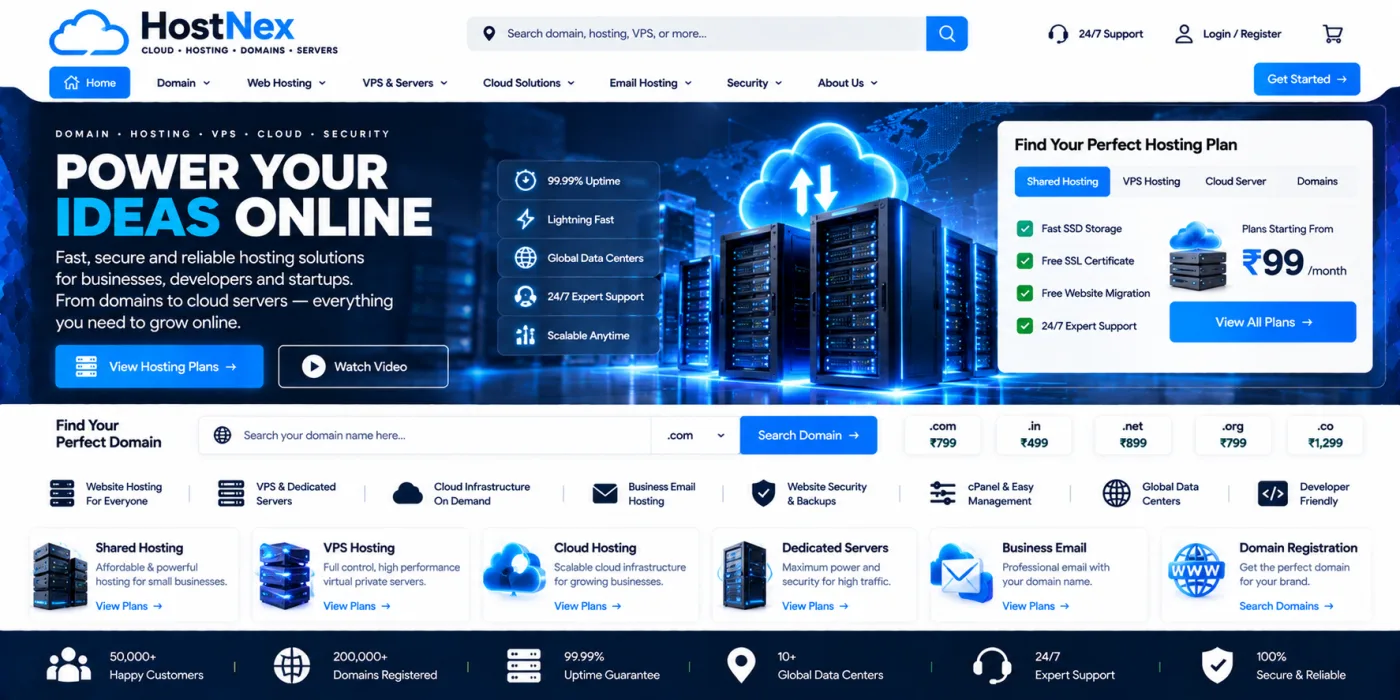Screen dimensions: 1400x700
Task: Toggle the Free SSL Certificate checkbox
Action: [x=1024, y=260]
